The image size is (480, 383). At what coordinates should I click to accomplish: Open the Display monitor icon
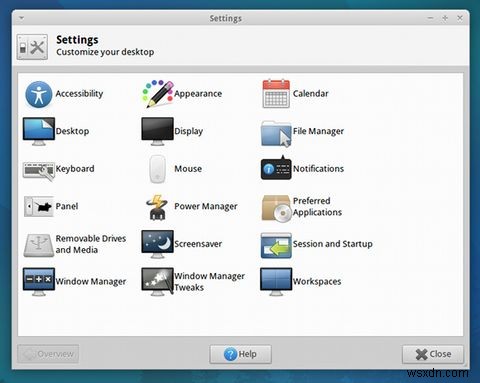157,131
